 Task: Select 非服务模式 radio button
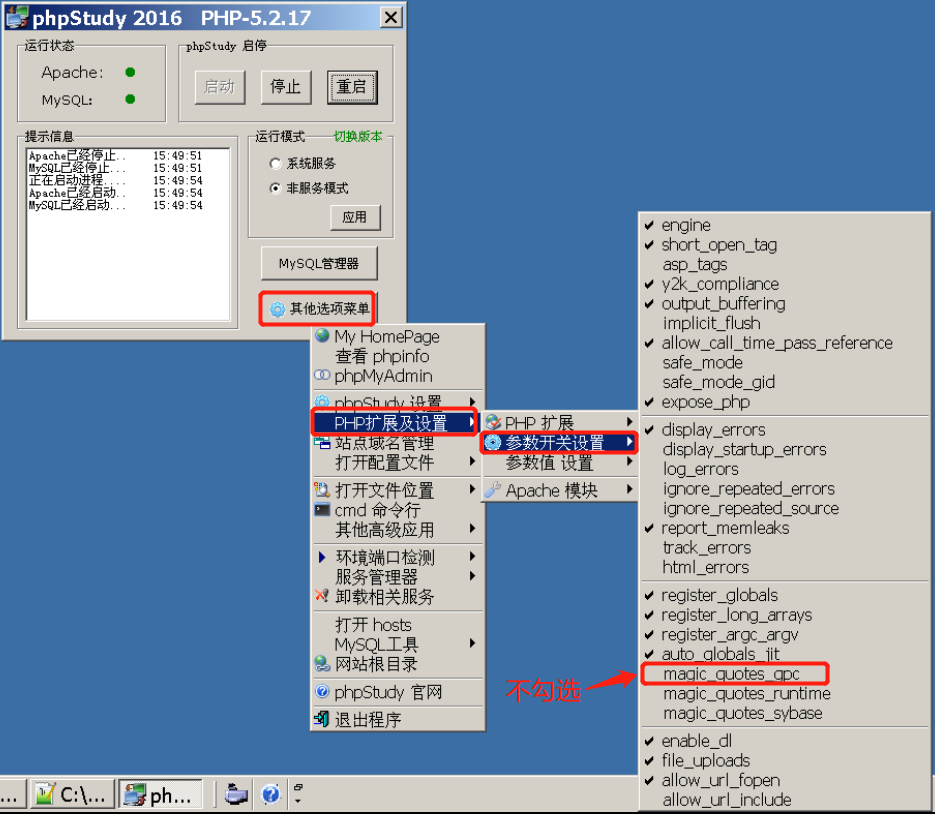[x=275, y=188]
